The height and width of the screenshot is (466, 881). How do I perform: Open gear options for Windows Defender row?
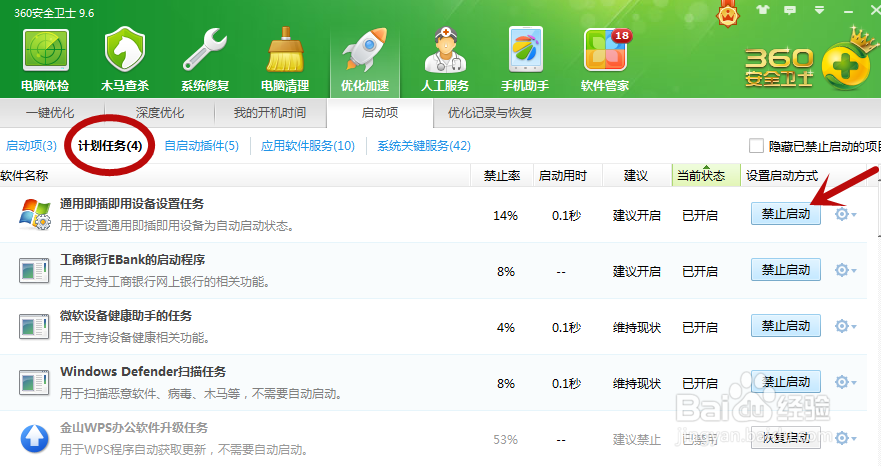click(845, 382)
